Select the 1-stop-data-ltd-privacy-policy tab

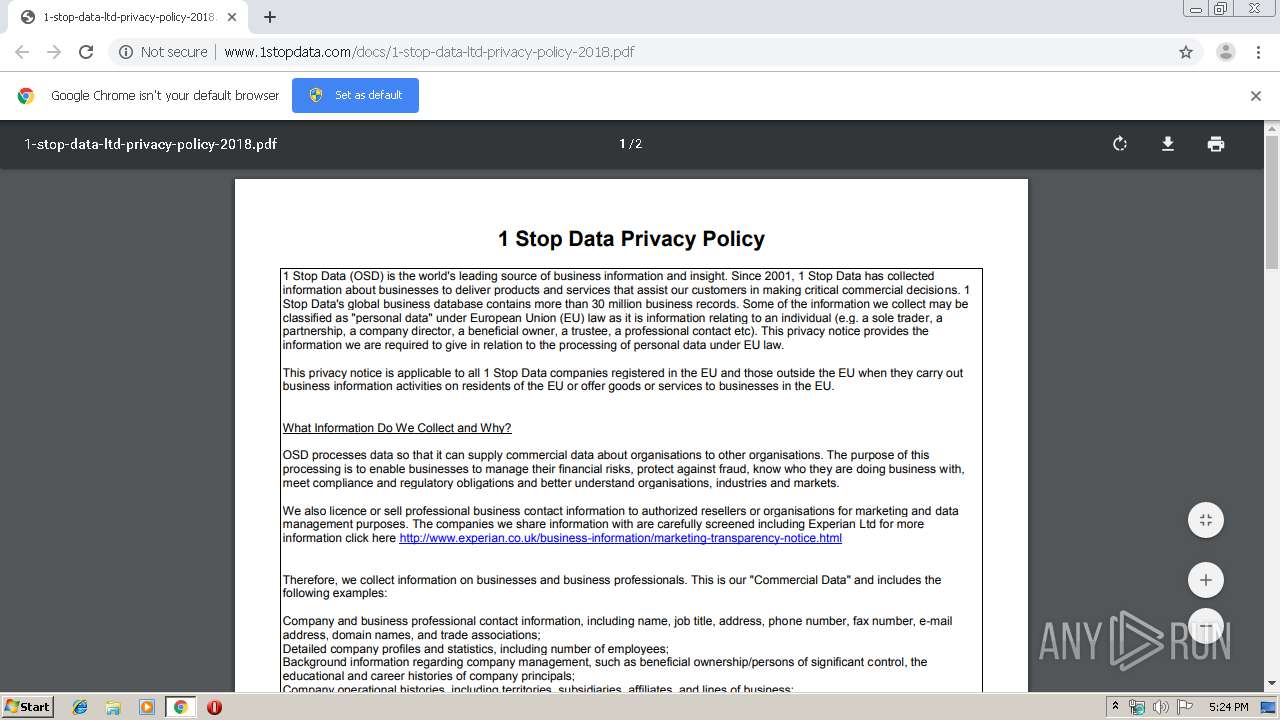127,17
